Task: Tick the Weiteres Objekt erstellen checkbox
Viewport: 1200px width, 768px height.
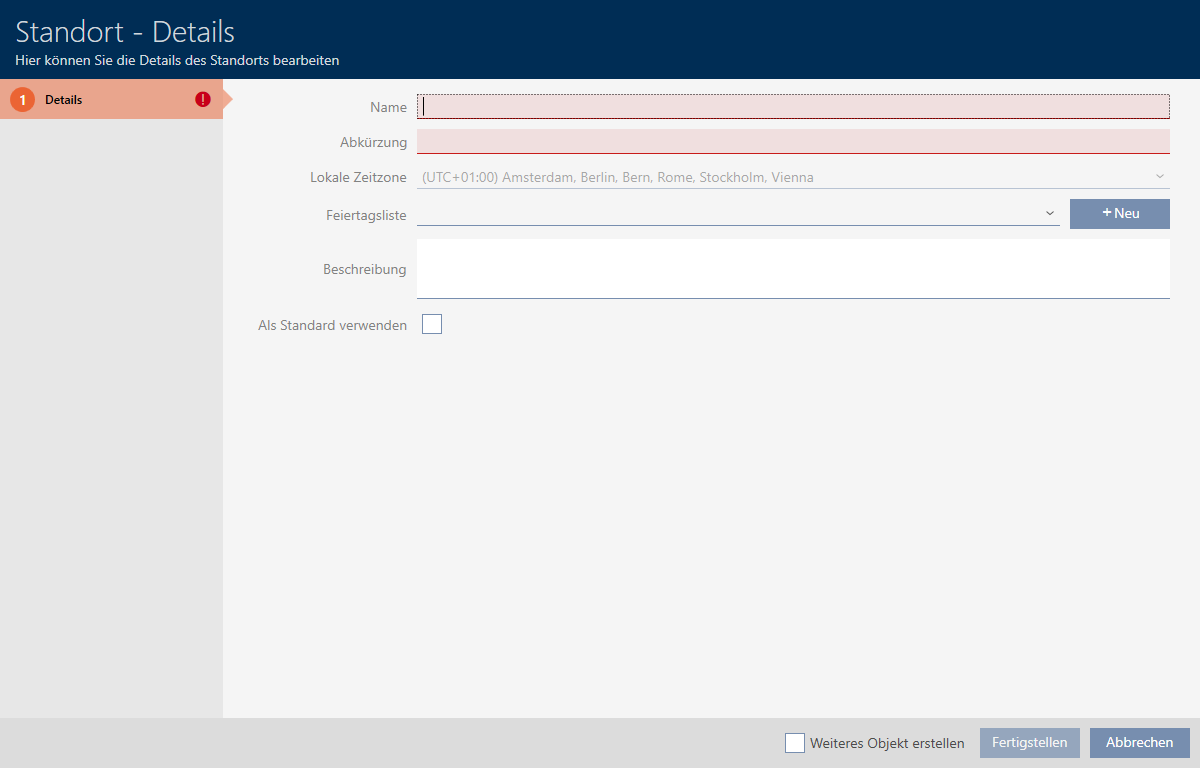Action: [x=795, y=743]
